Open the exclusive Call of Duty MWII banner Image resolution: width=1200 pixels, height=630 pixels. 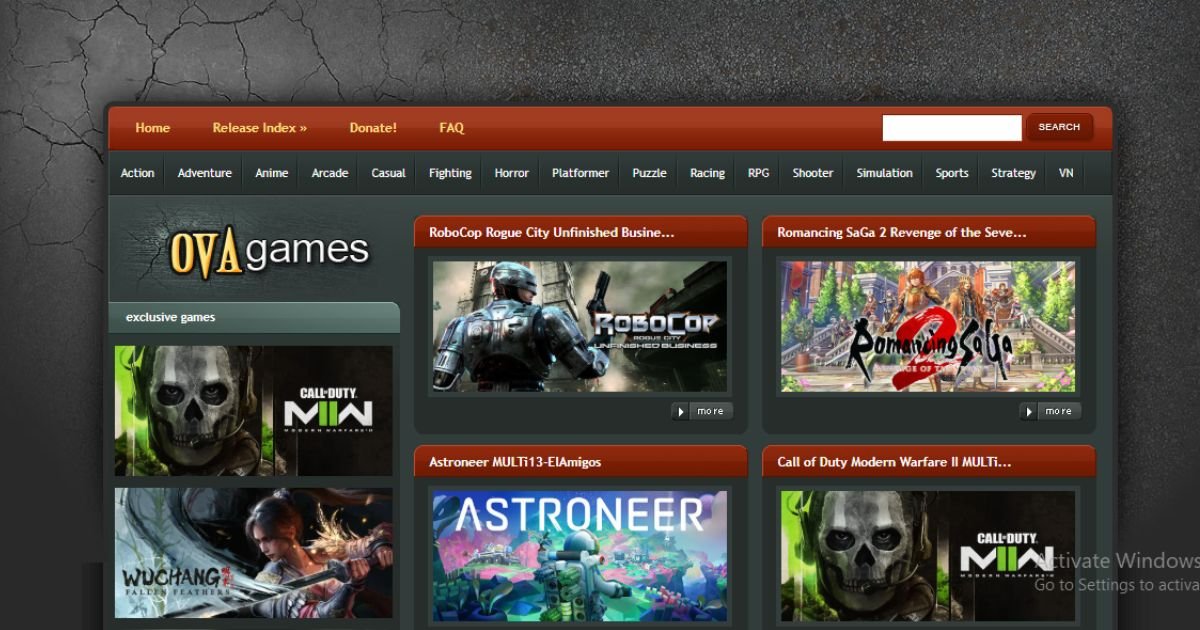(254, 411)
